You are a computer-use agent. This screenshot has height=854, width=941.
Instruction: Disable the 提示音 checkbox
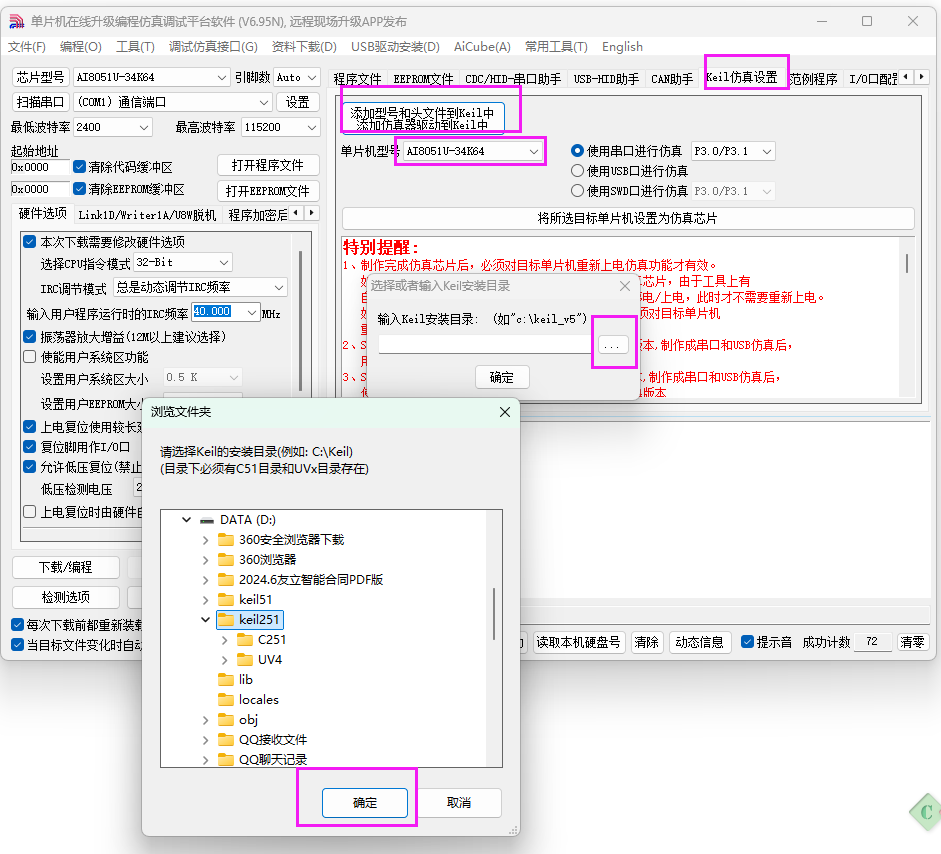(x=747, y=642)
